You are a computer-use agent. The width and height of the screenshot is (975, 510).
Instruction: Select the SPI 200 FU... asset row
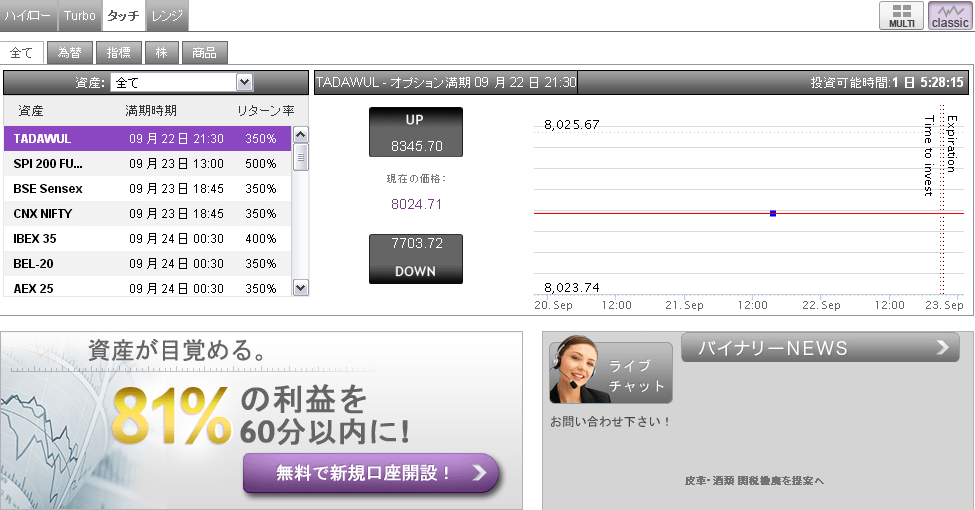click(x=147, y=164)
